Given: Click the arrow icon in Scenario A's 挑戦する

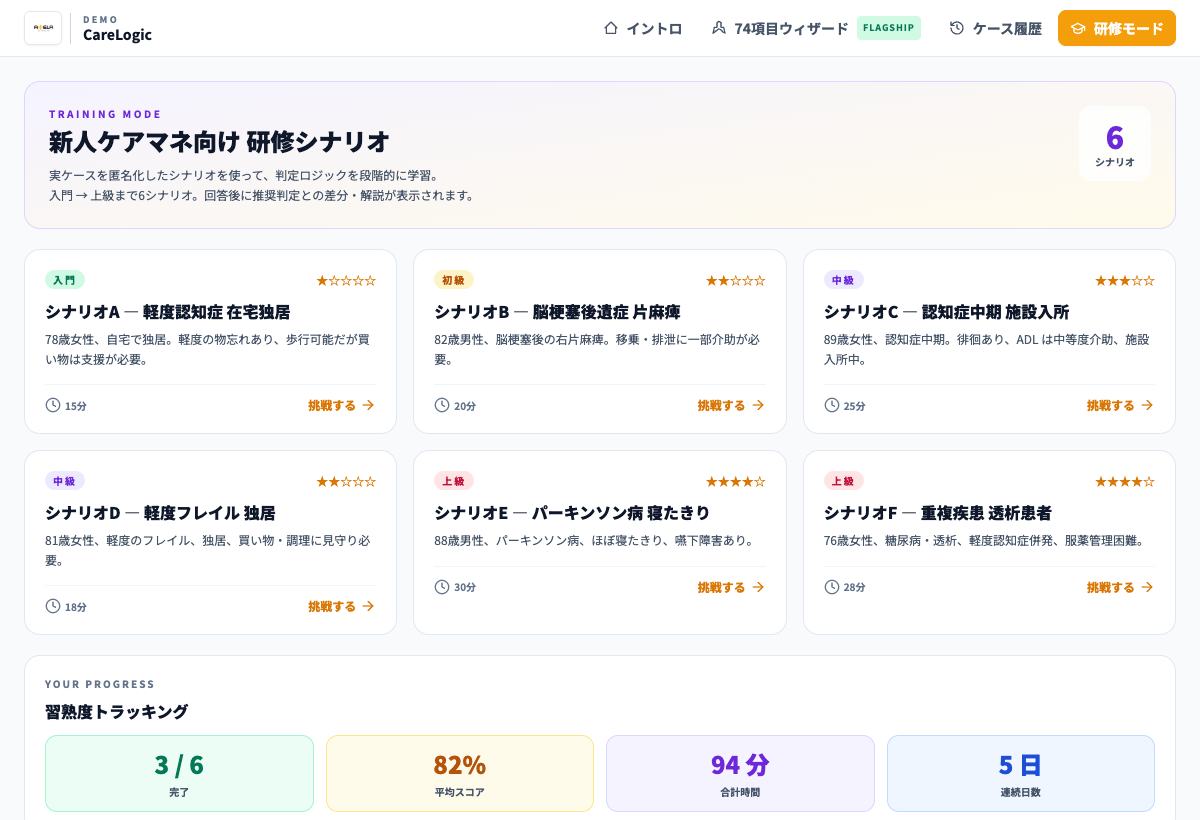Looking at the screenshot, I should [368, 405].
